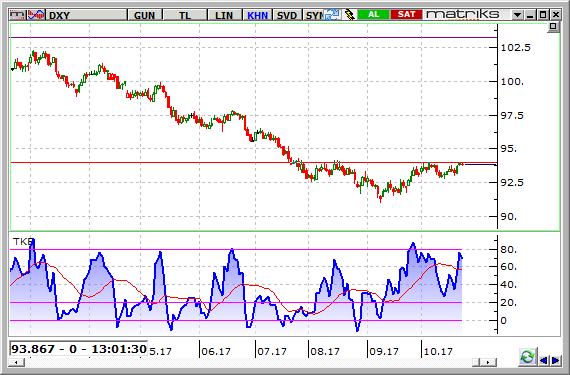Viewport: 570px width, 375px height.
Task: Step chart forward with blue right arrow
Action: click(x=556, y=360)
